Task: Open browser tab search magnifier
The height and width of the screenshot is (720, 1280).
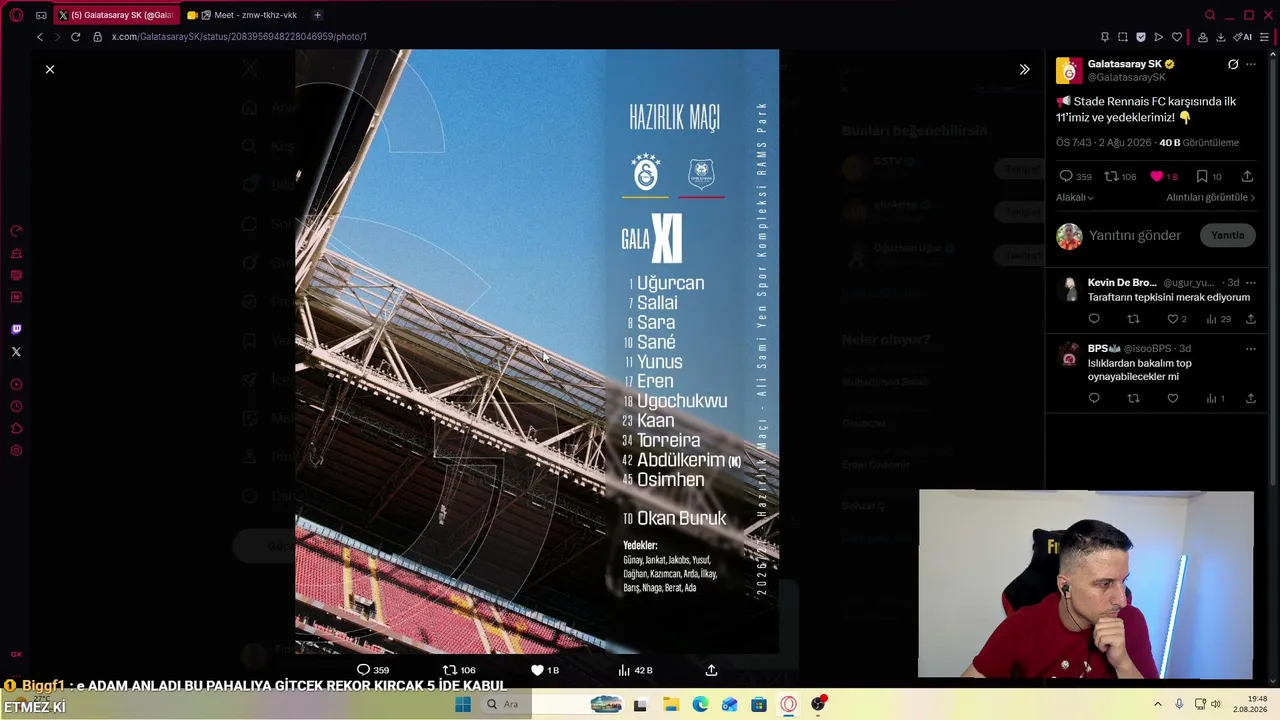Action: (1210, 15)
